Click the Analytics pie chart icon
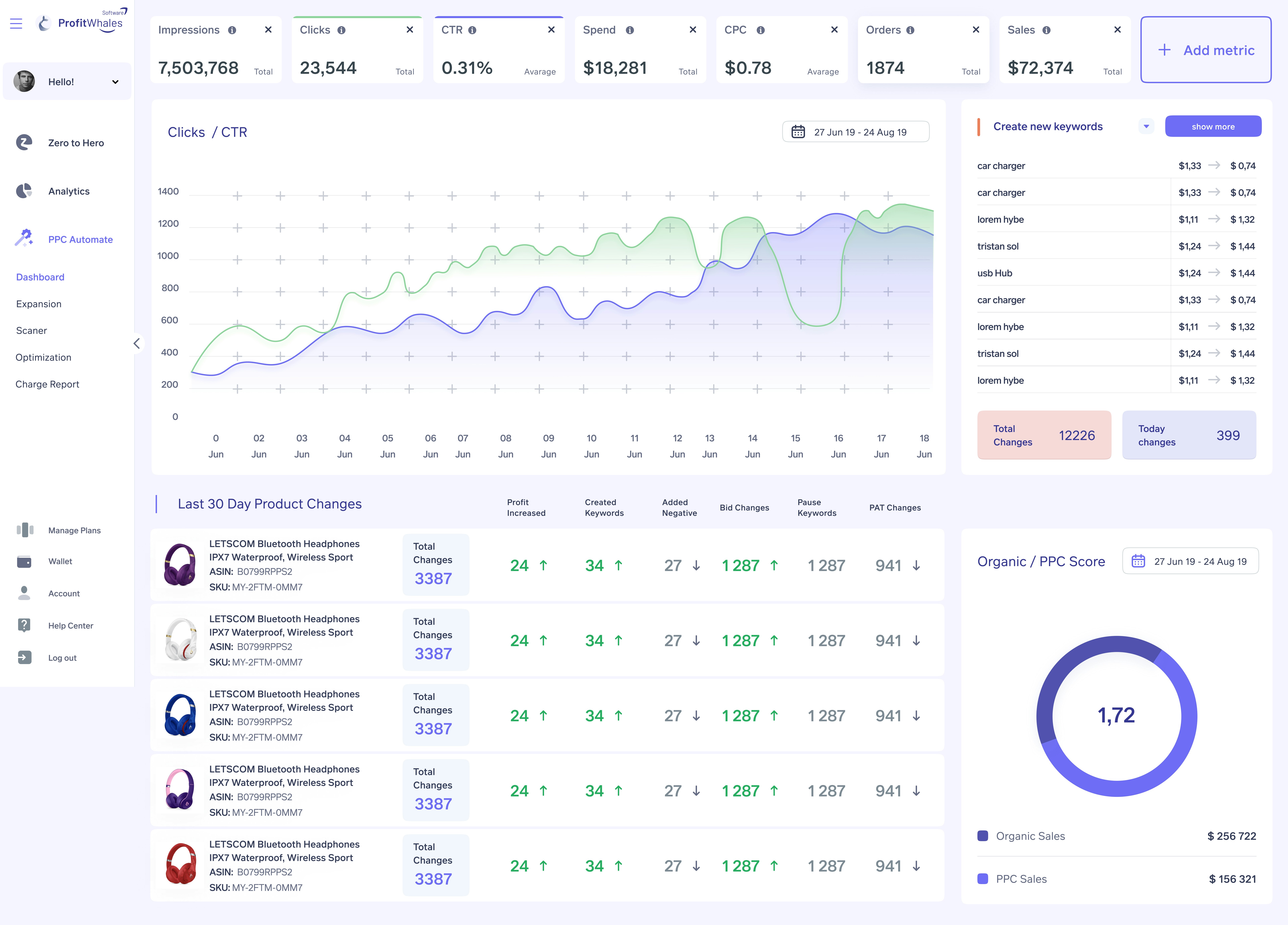This screenshot has height=925, width=1288. (x=24, y=191)
